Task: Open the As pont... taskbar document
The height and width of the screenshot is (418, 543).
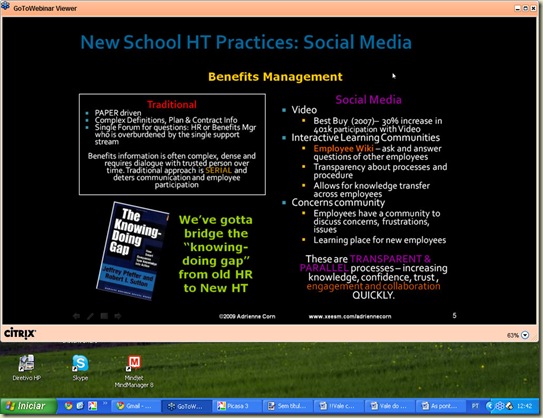Action: pyautogui.click(x=440, y=406)
